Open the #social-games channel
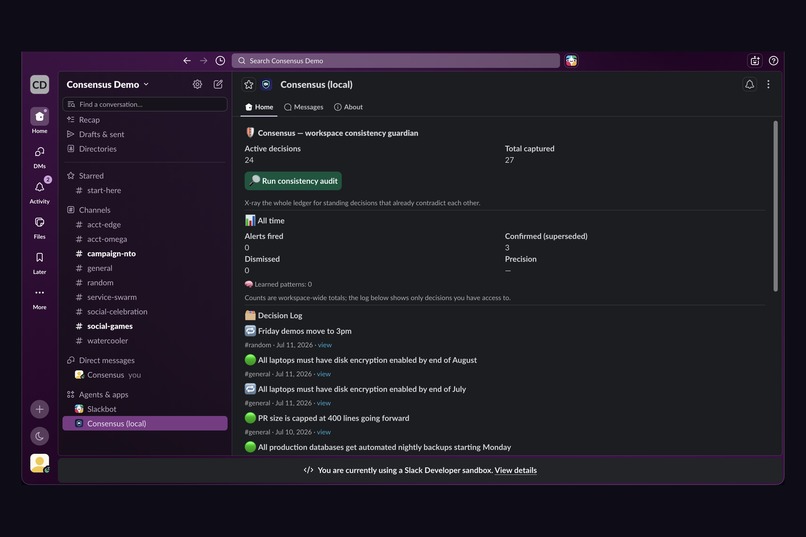 point(144,326)
